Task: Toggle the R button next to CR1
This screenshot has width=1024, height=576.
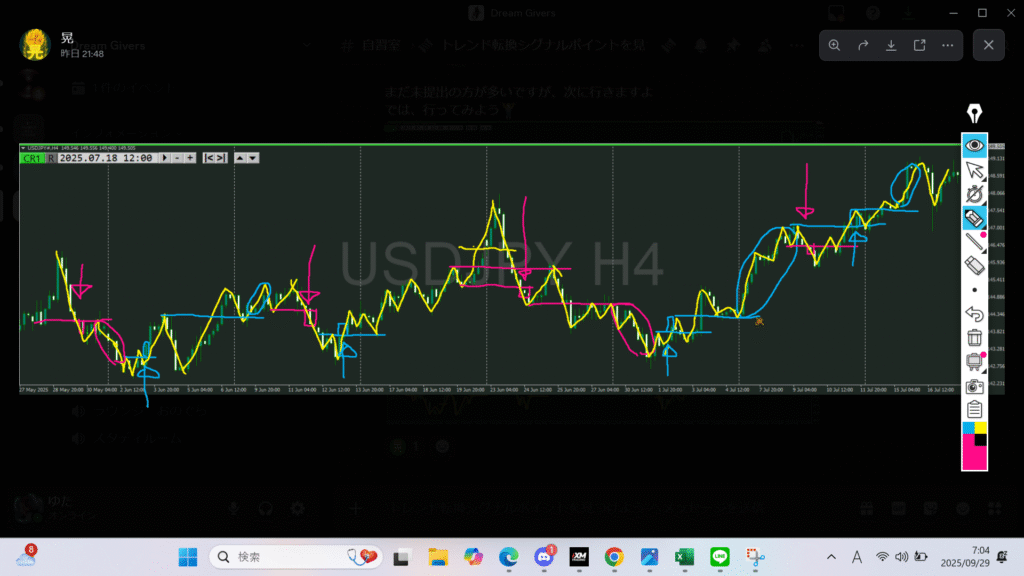Action: [51, 158]
